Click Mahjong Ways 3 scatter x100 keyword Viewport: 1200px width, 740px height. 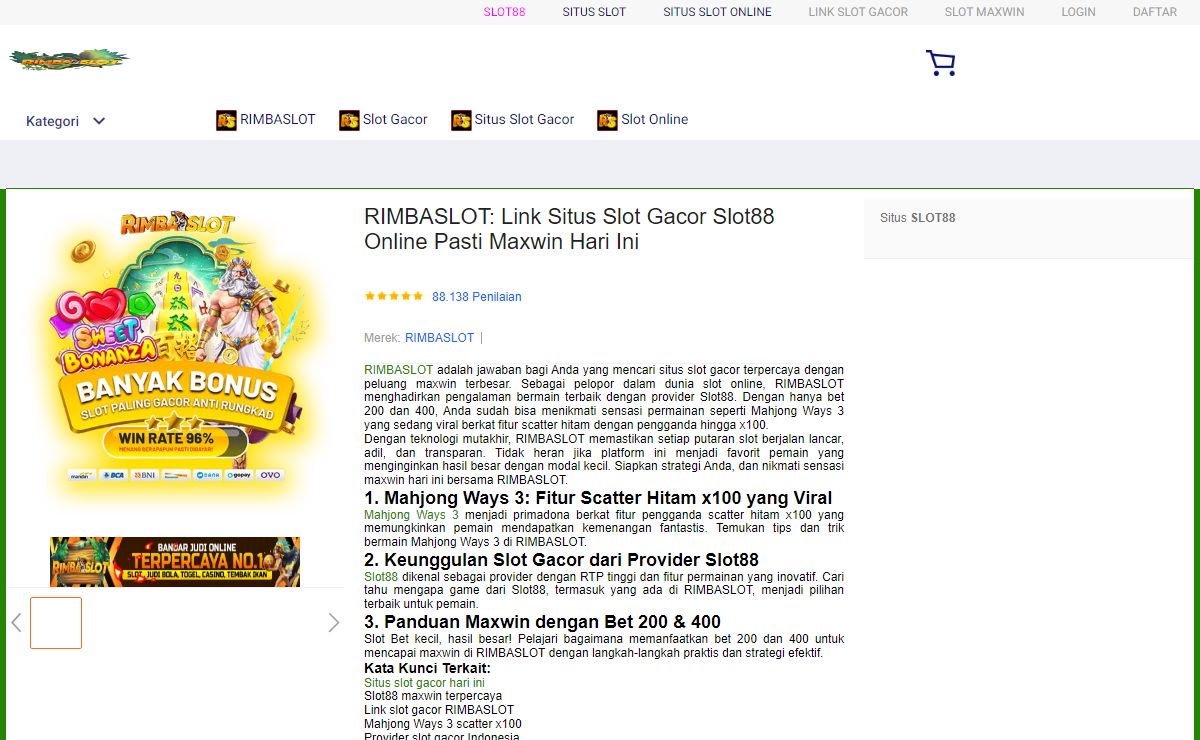click(x=443, y=724)
